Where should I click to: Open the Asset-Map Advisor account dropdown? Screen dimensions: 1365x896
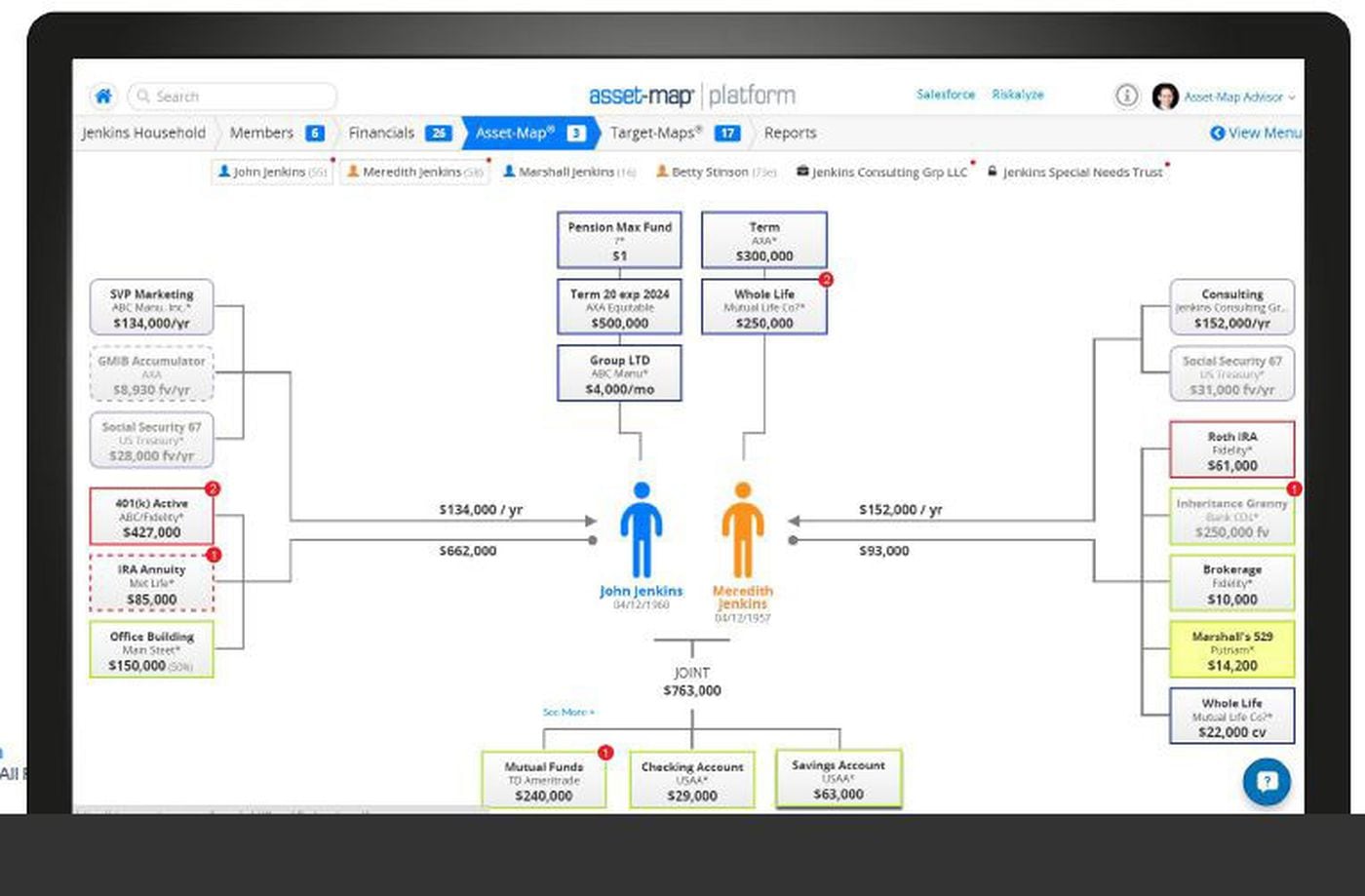1239,97
